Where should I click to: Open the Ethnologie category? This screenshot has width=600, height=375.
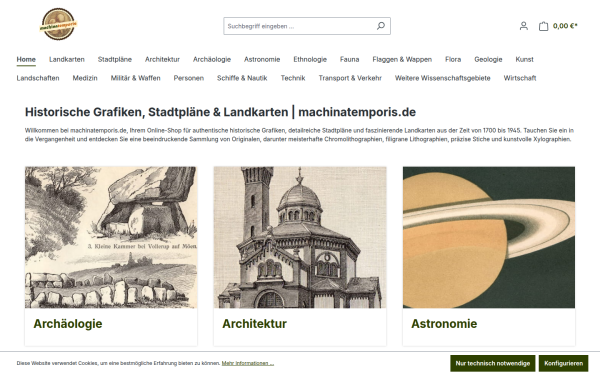[x=310, y=59]
